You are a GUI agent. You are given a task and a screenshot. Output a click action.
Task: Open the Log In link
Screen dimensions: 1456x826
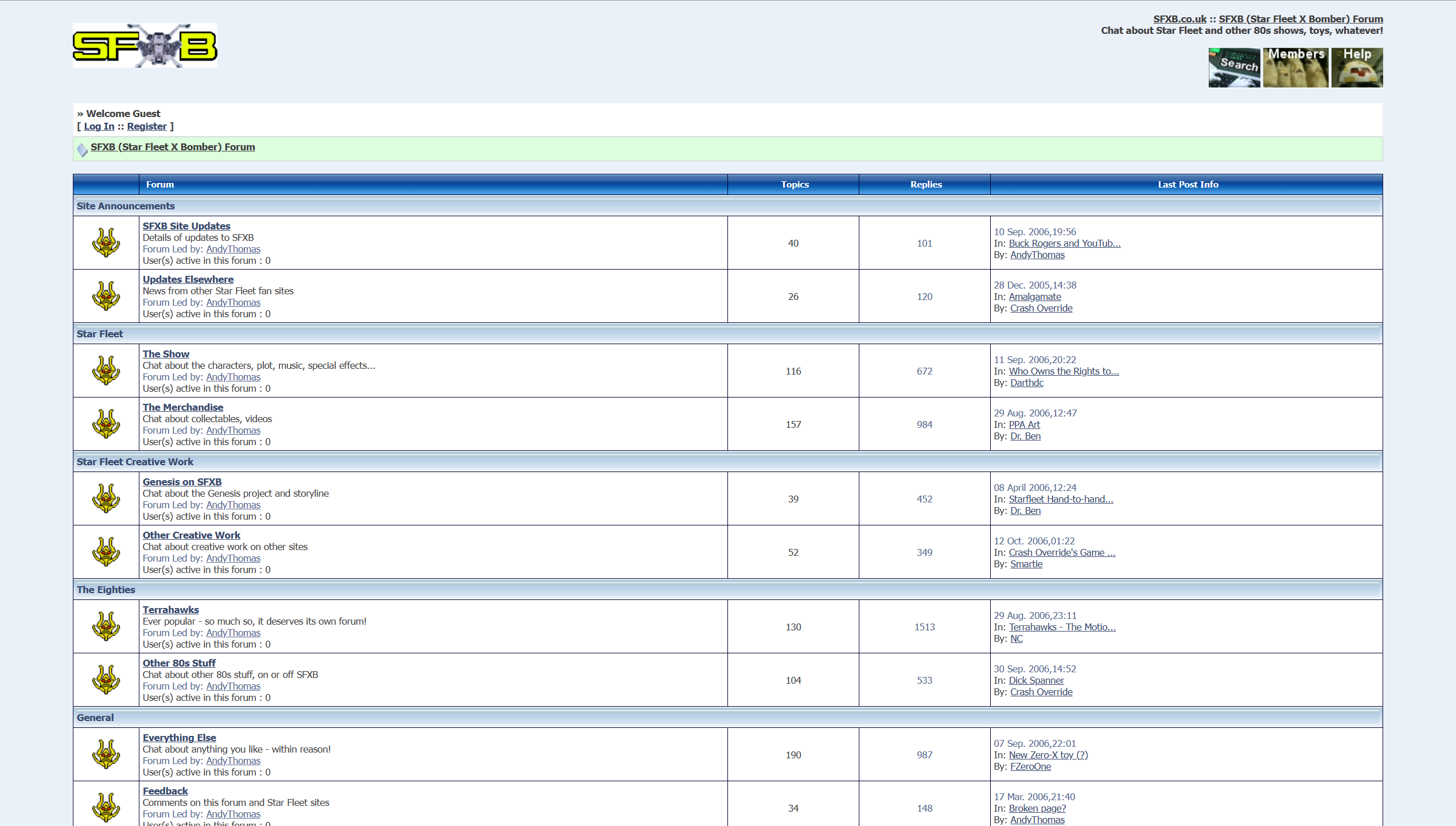(x=99, y=126)
